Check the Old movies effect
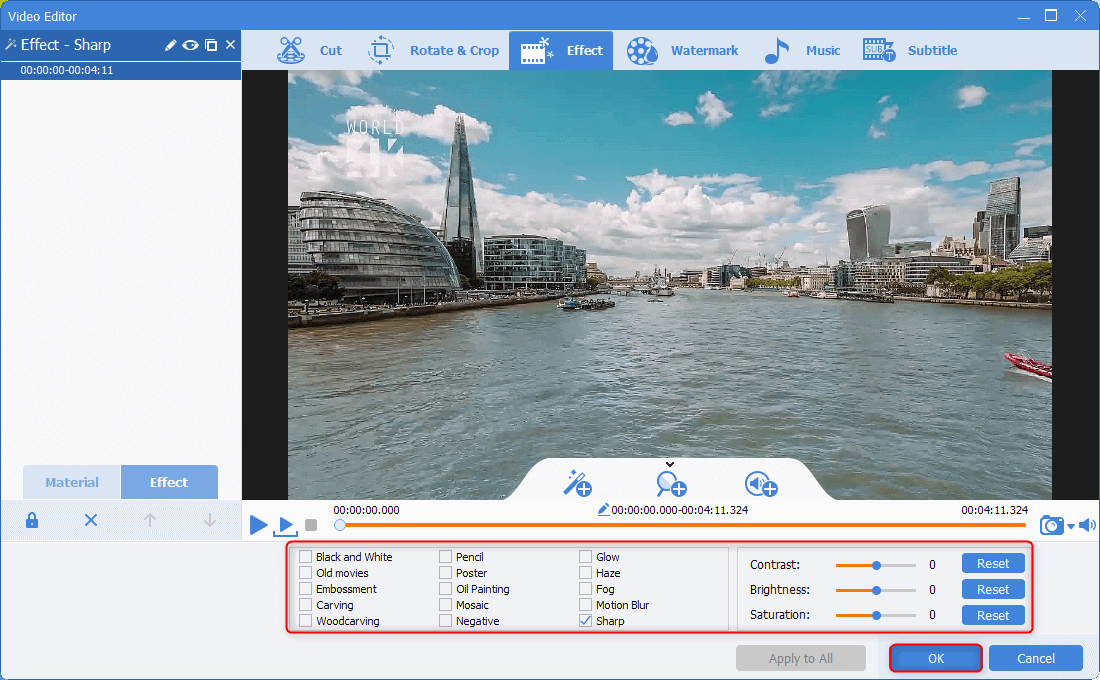1100x680 pixels. coord(306,573)
